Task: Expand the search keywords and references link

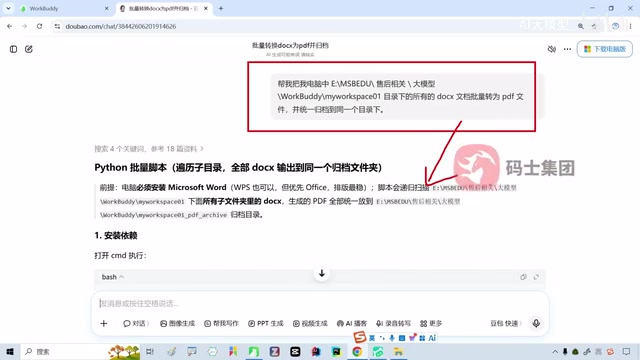Action: tap(149, 149)
